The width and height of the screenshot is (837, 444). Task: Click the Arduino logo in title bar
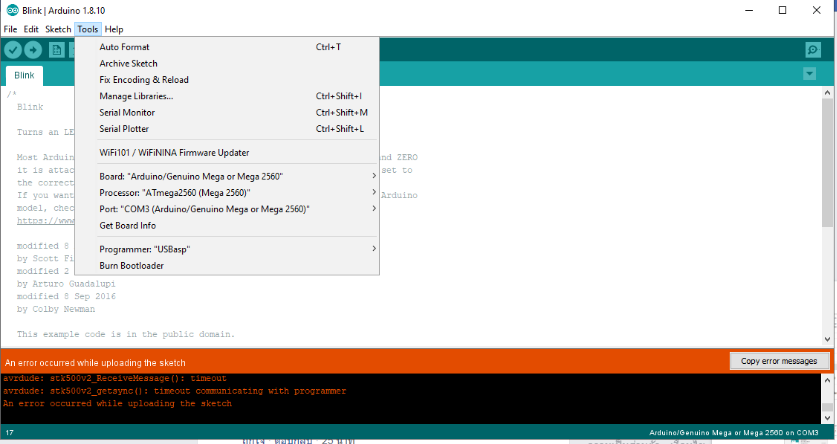pos(12,10)
